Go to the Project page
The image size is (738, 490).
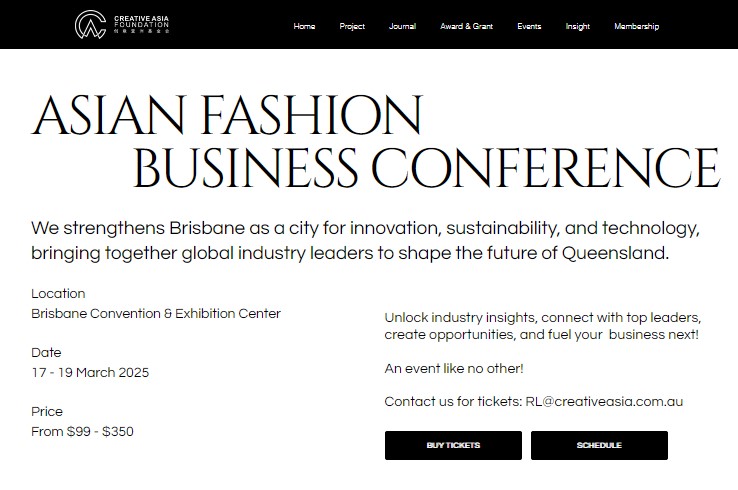point(352,26)
